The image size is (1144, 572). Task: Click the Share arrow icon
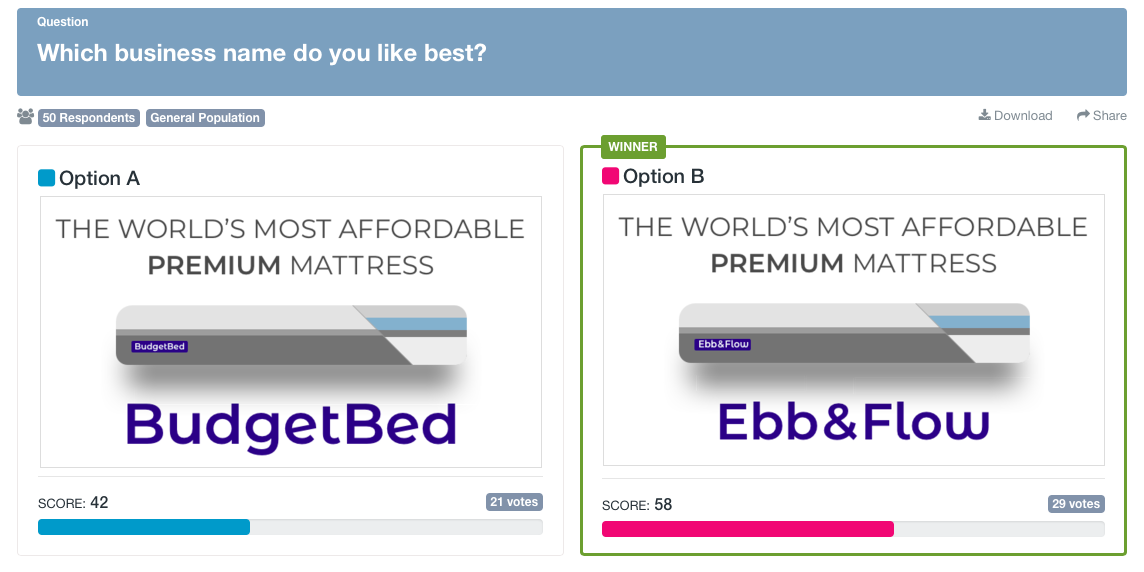[x=1083, y=115]
